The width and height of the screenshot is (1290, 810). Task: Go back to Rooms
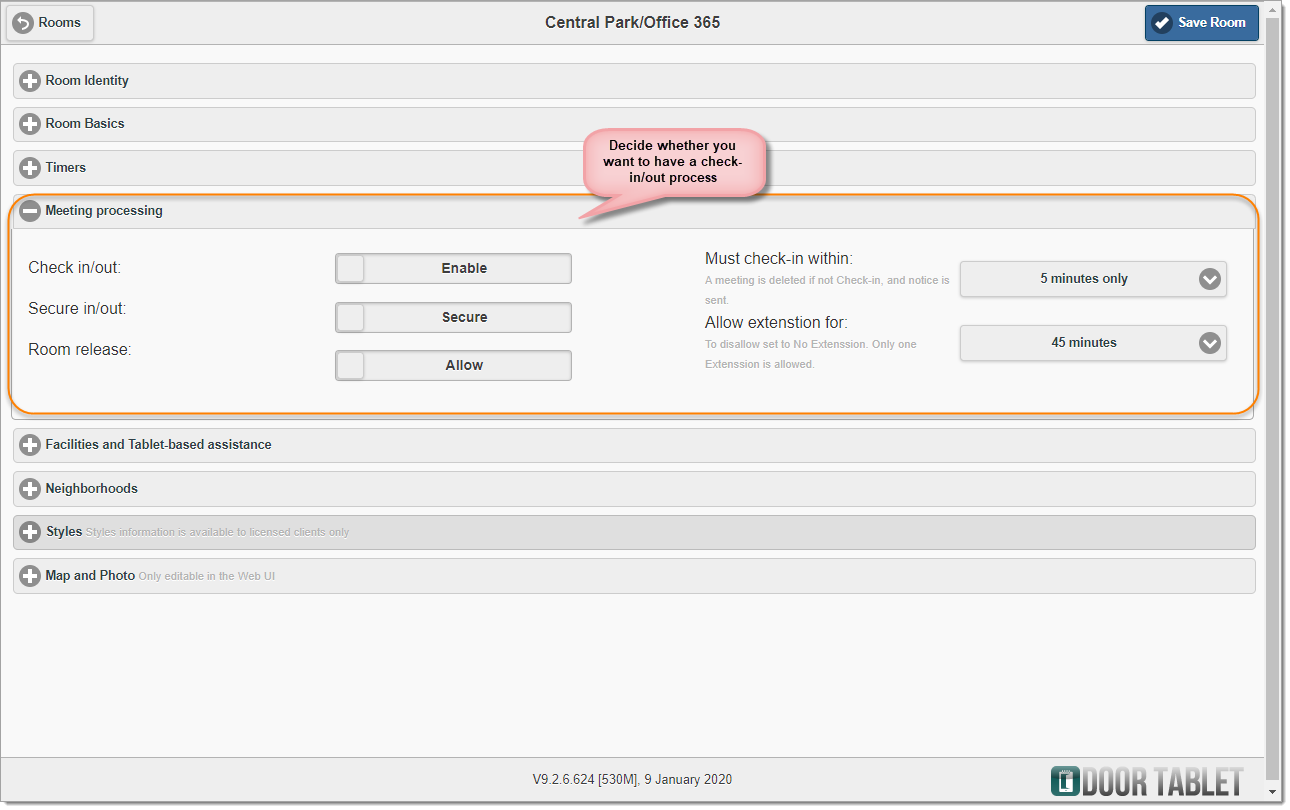[50, 23]
